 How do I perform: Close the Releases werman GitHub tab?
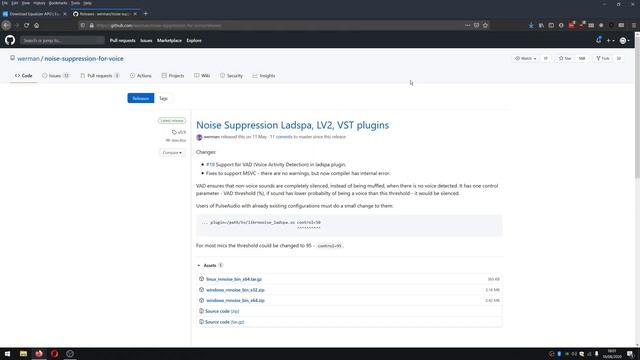[135, 14]
